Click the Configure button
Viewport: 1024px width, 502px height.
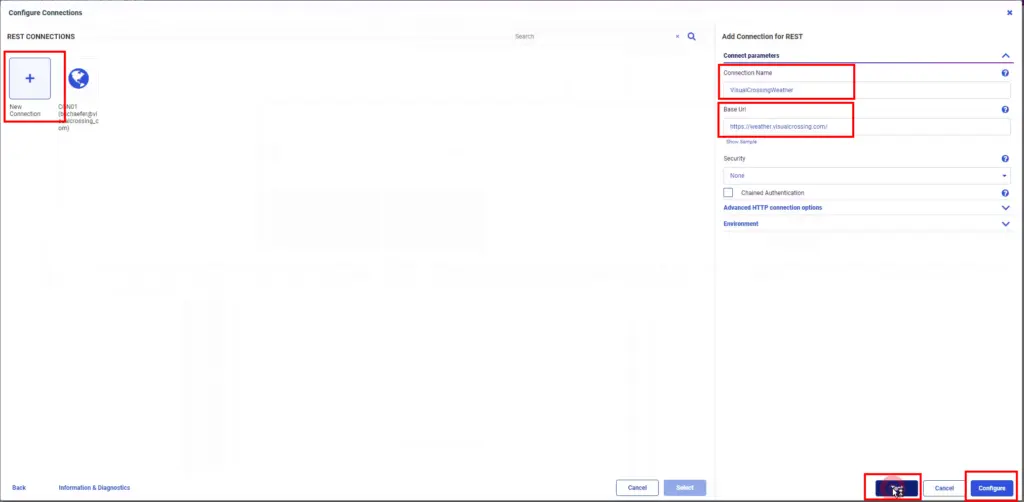point(991,488)
